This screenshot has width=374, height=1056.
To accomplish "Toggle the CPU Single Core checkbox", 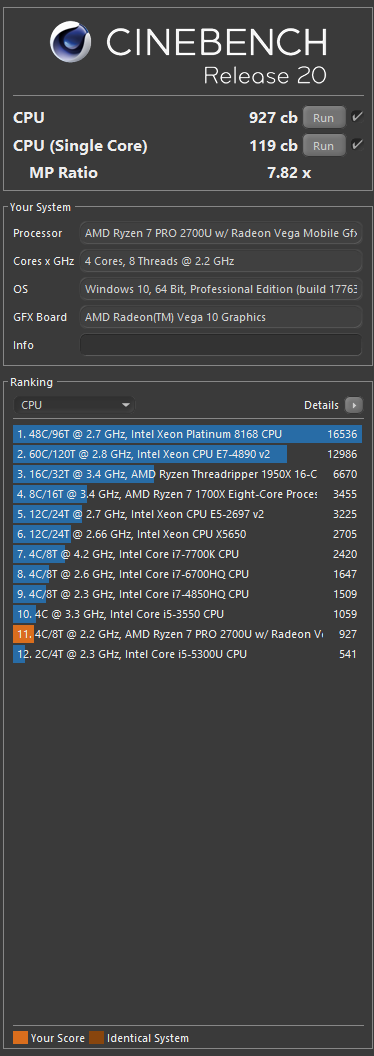I will [x=357, y=145].
